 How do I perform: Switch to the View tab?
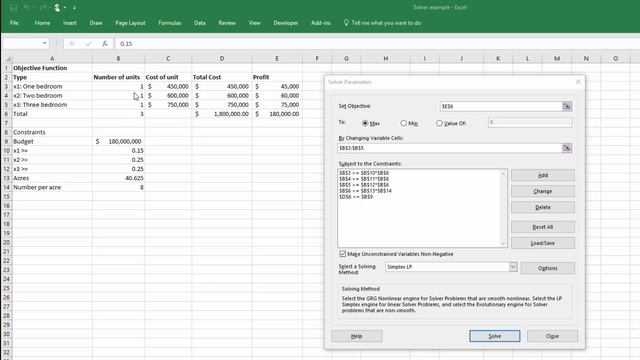tap(254, 23)
